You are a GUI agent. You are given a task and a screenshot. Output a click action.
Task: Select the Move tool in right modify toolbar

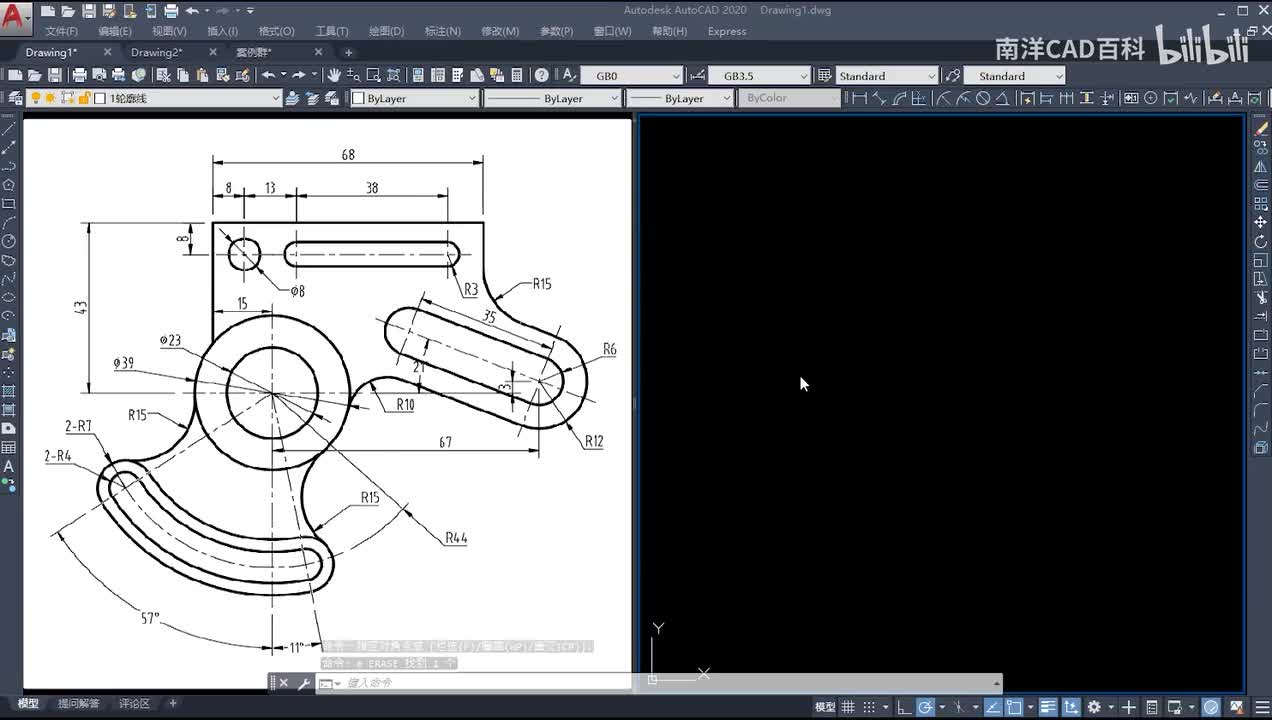(1260, 222)
